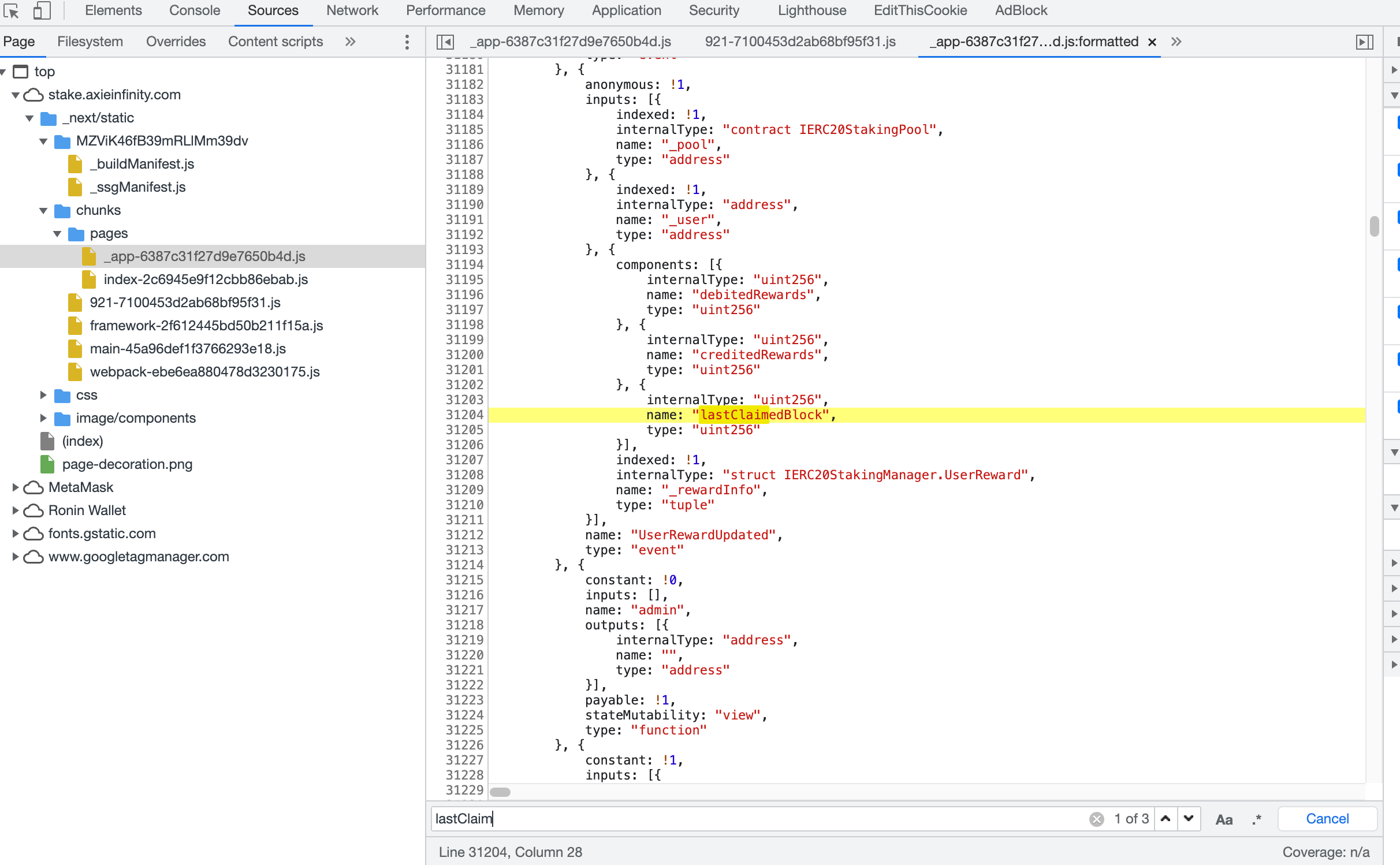The width and height of the screenshot is (1400, 865).
Task: Open main-45a96def1f3766293e18.js file
Action: point(188,349)
